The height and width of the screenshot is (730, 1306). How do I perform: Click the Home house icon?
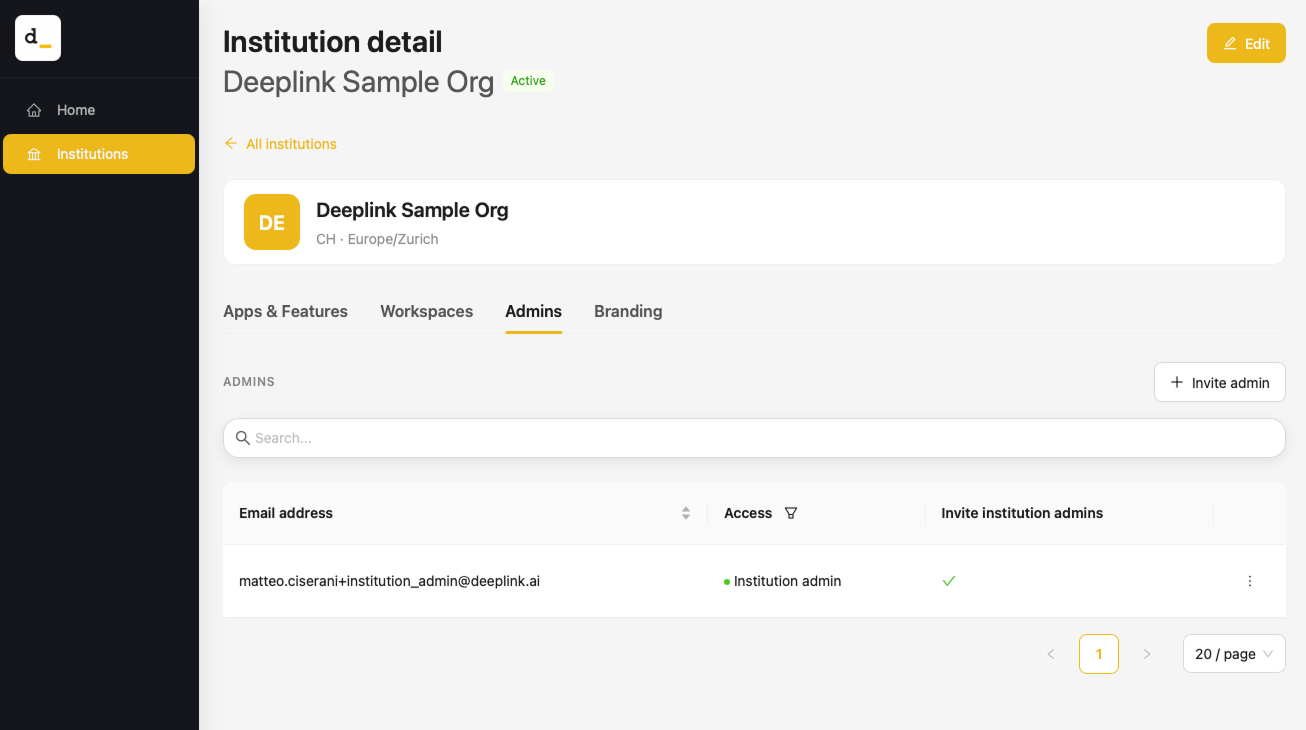[34, 110]
